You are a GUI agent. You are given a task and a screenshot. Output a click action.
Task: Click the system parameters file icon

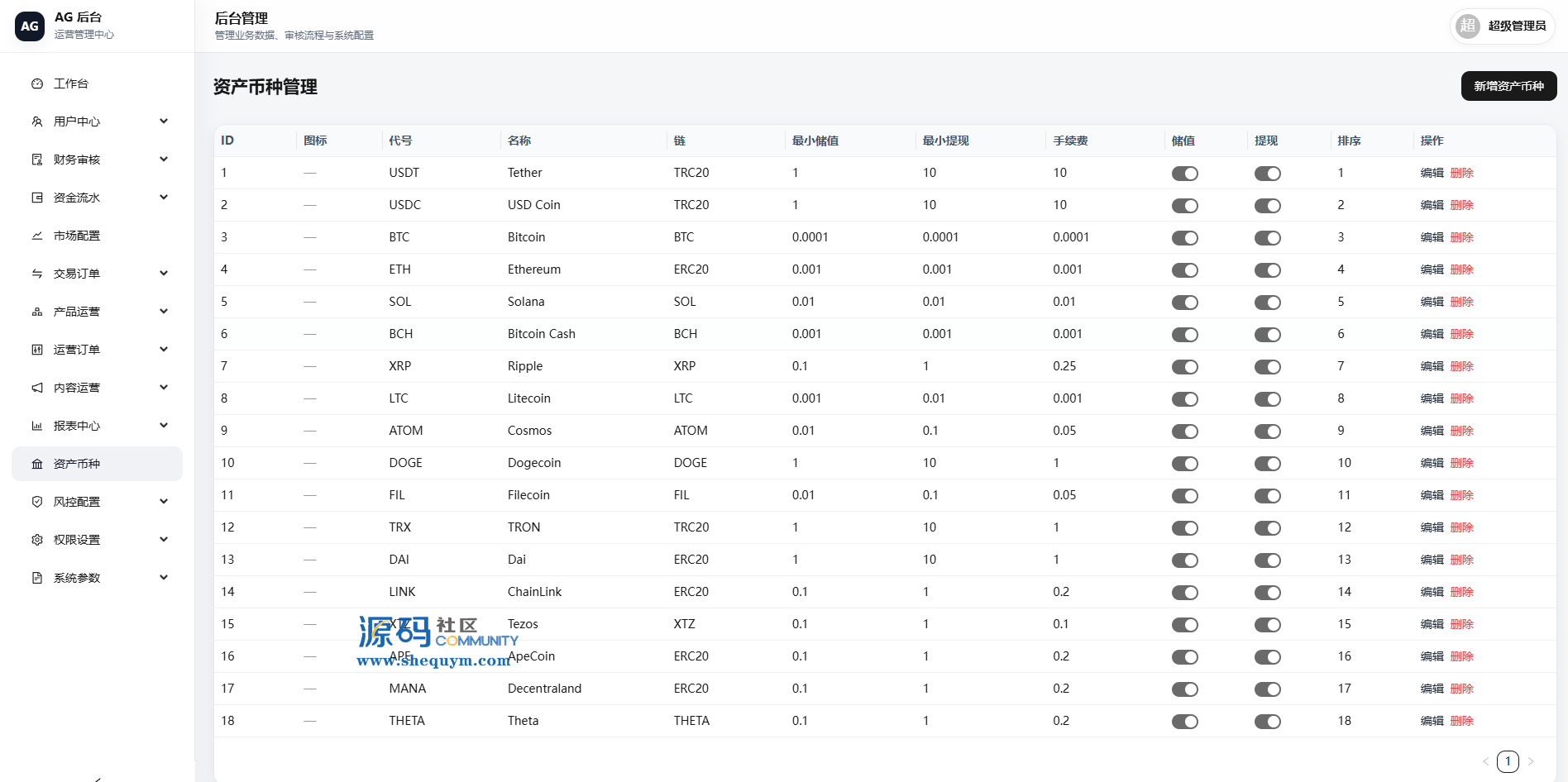[37, 578]
